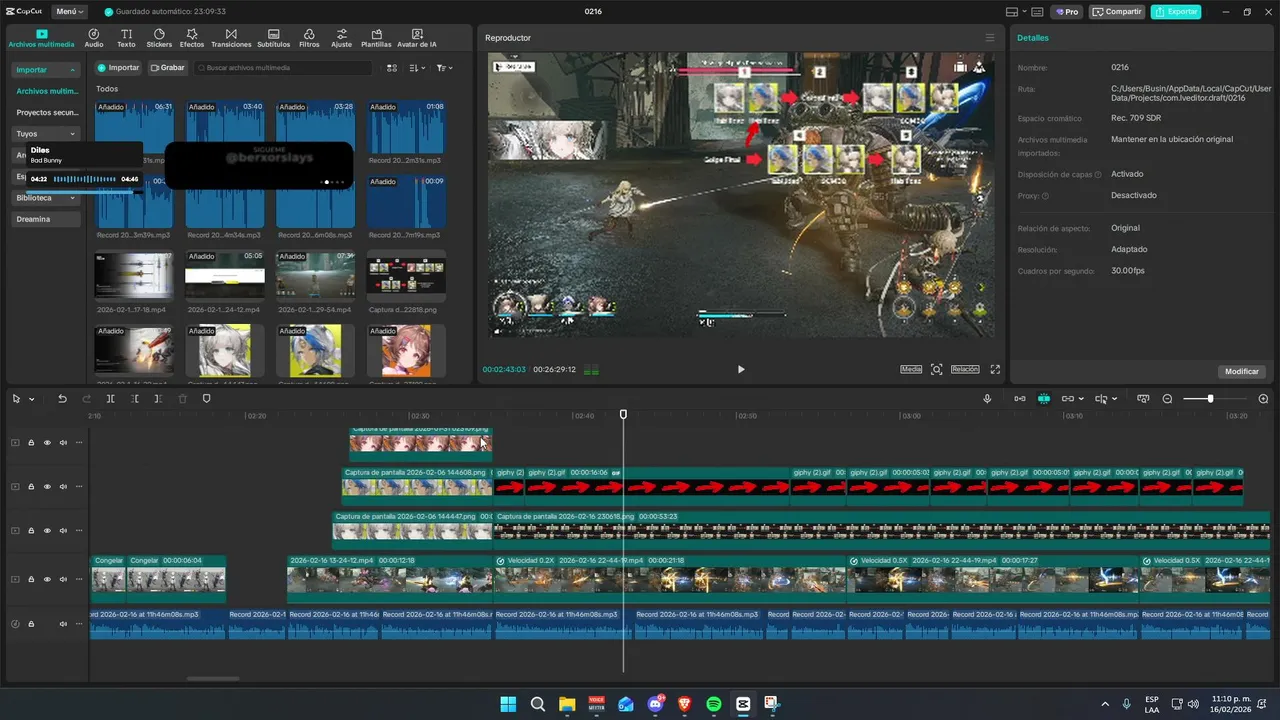Open the player crop/scan frame tool
Image resolution: width=1280 pixels, height=720 pixels.
pos(937,369)
